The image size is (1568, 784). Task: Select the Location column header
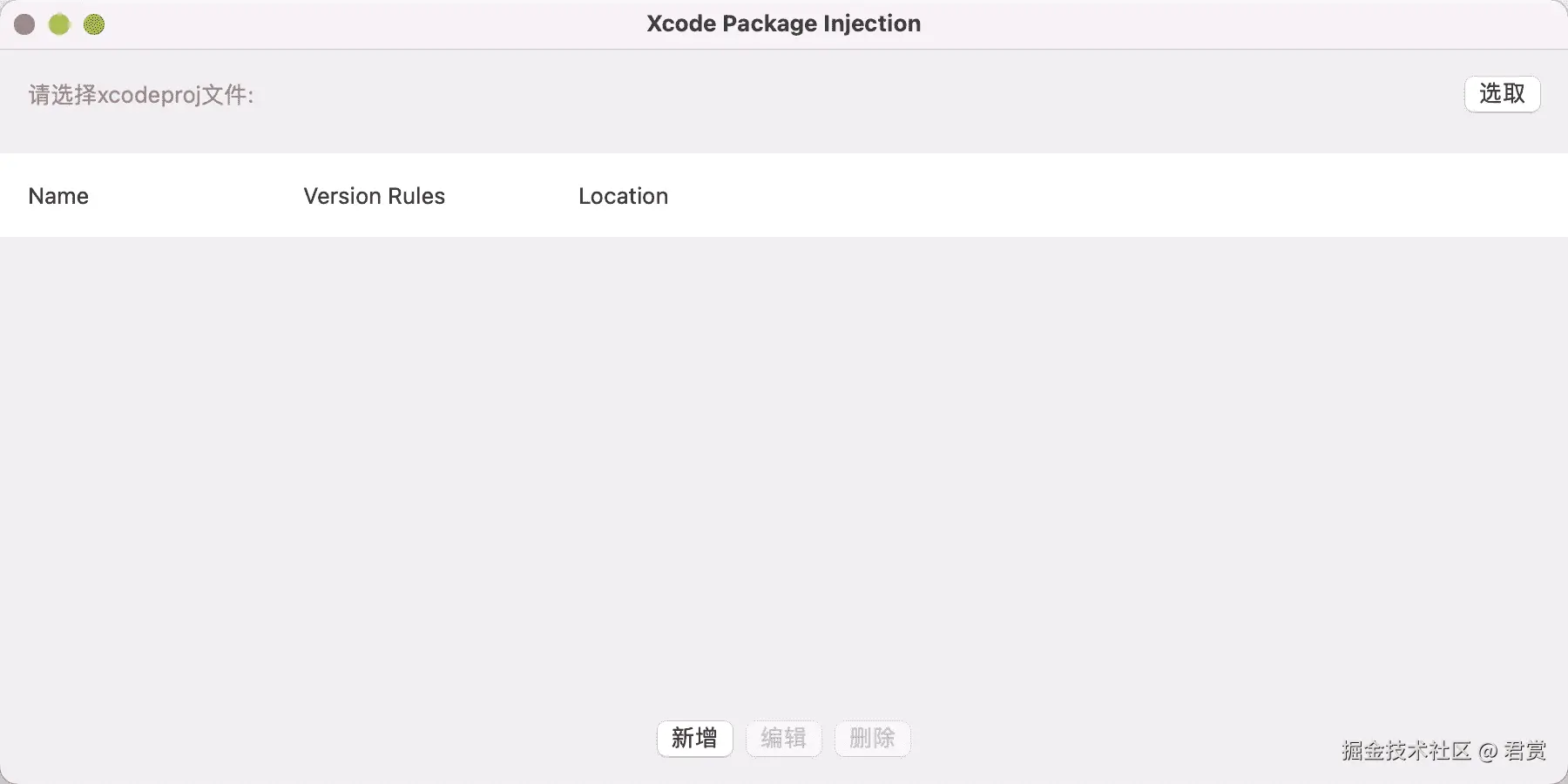[623, 196]
